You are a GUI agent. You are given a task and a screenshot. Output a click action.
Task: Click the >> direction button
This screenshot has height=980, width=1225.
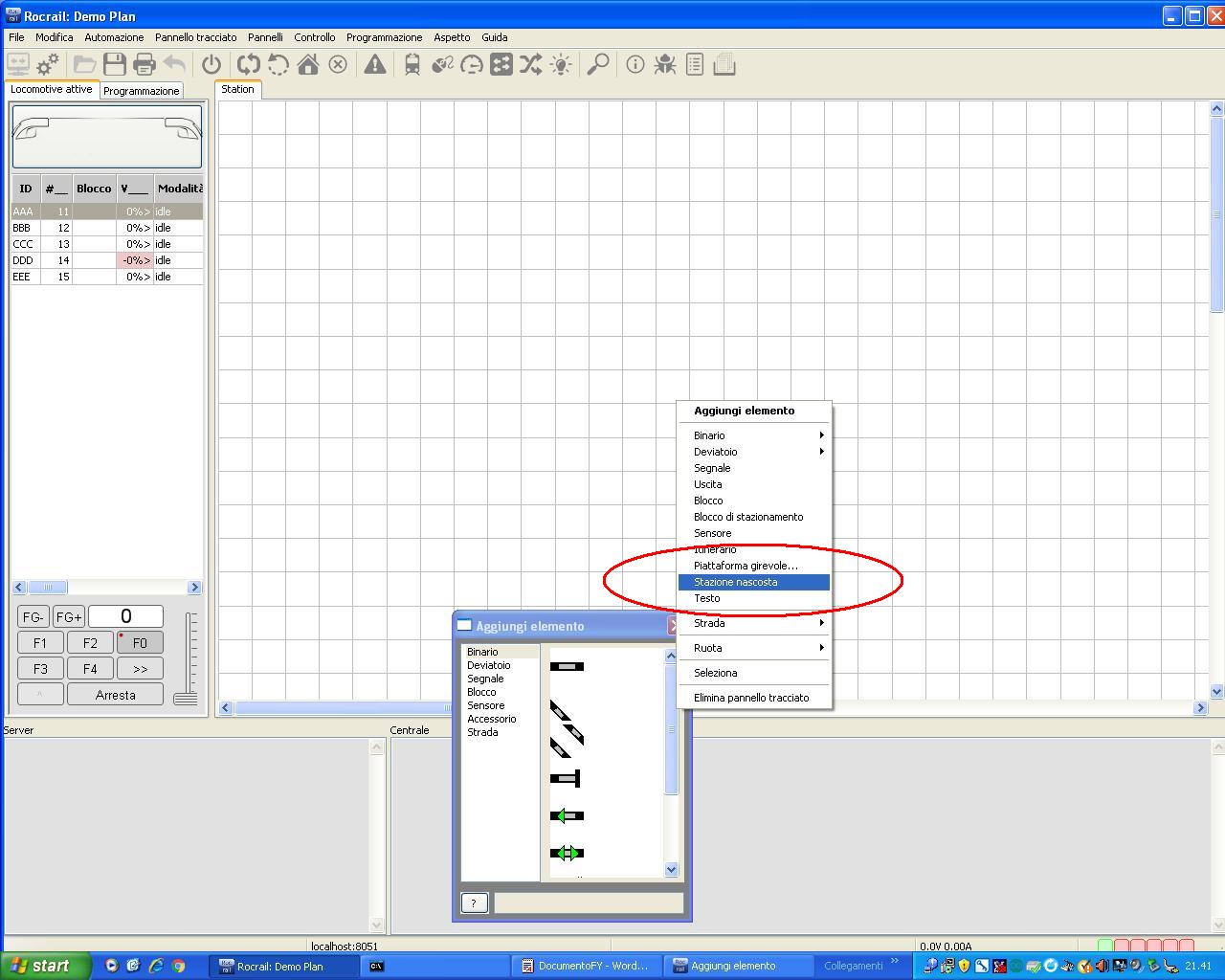click(140, 668)
